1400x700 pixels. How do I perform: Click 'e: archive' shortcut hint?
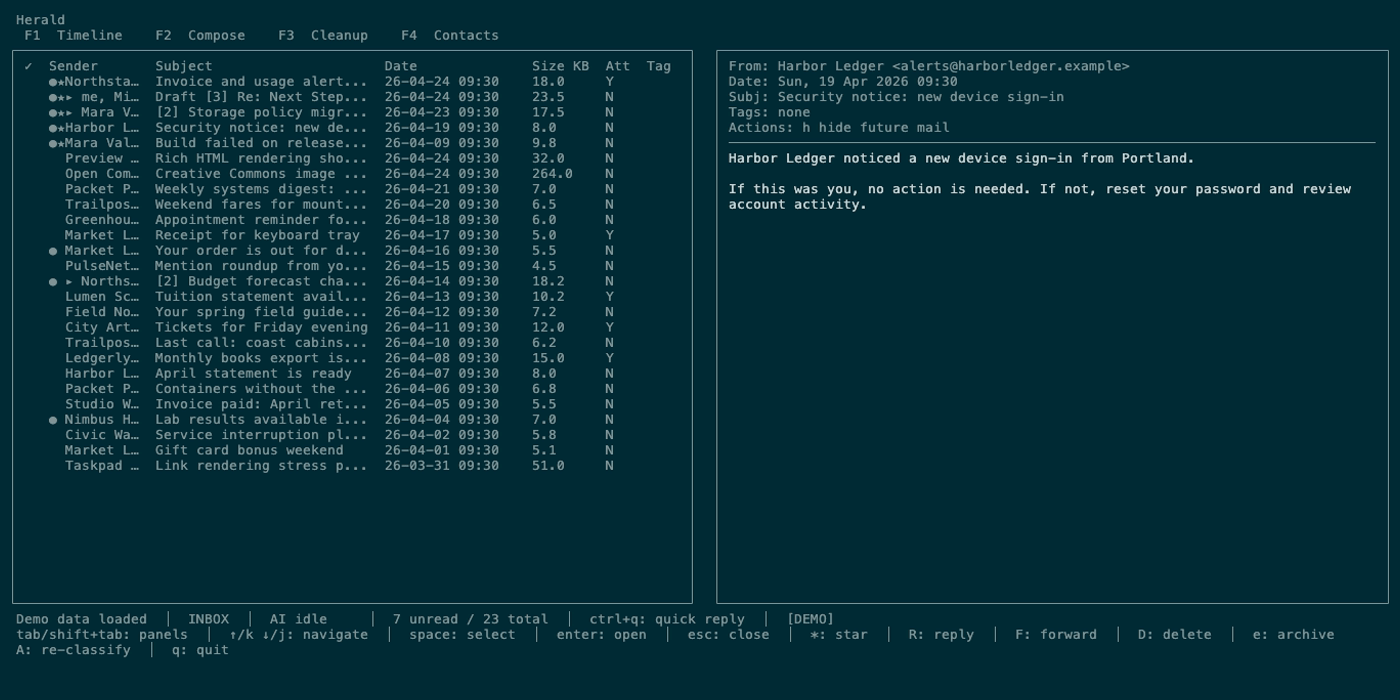(x=1293, y=635)
